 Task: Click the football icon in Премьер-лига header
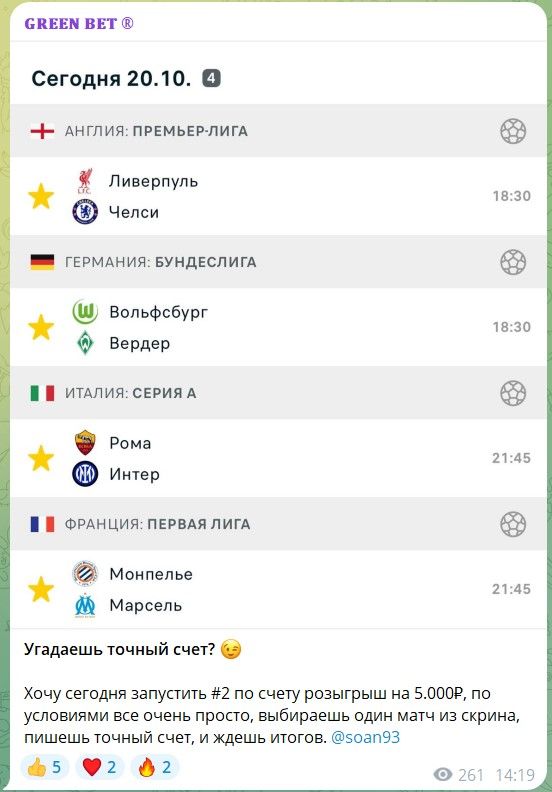coord(513,131)
